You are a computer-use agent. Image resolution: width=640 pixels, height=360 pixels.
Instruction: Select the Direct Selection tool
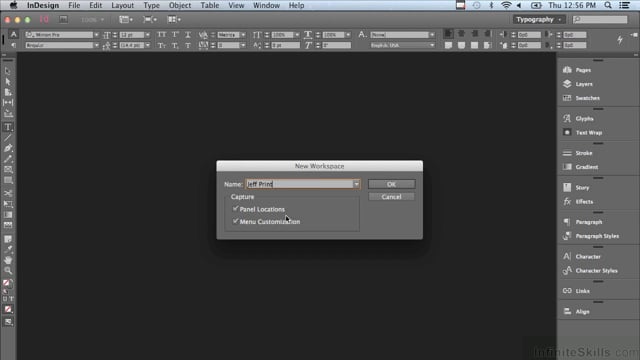click(x=8, y=81)
